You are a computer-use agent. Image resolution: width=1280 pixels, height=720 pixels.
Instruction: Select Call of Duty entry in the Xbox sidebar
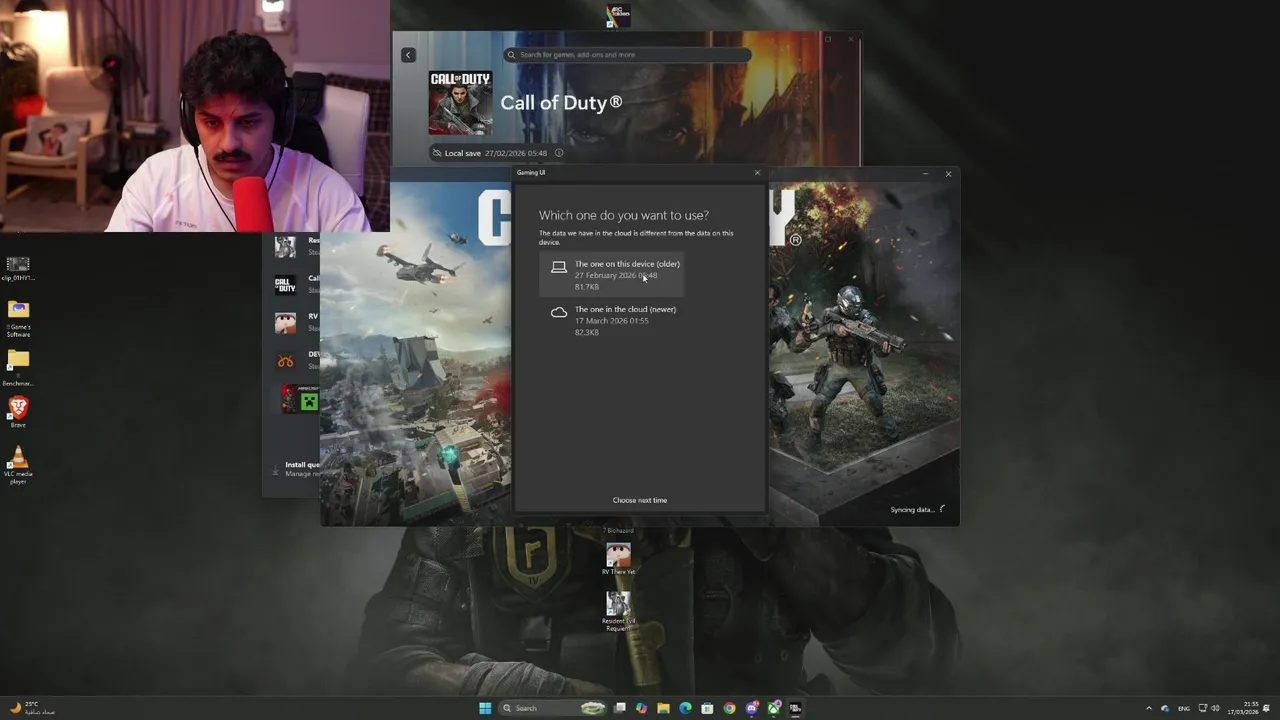pos(296,284)
